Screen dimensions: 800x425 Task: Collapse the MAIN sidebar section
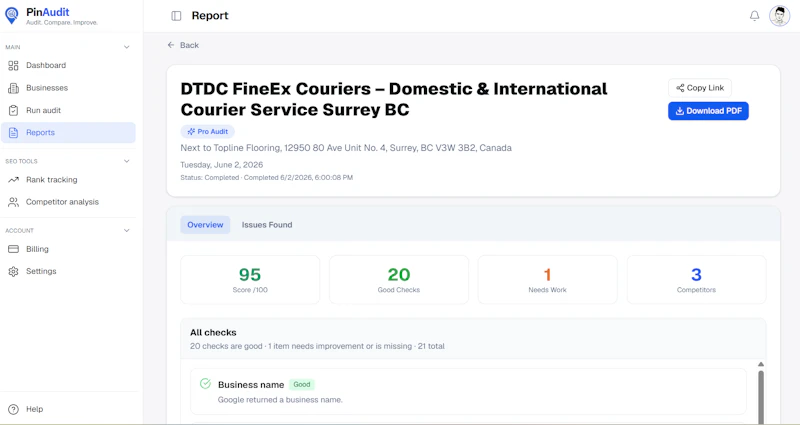[127, 47]
